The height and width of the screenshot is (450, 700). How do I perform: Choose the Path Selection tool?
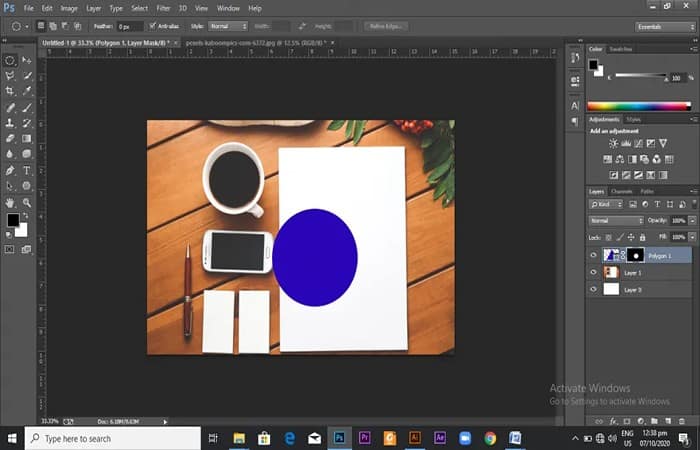coord(10,186)
